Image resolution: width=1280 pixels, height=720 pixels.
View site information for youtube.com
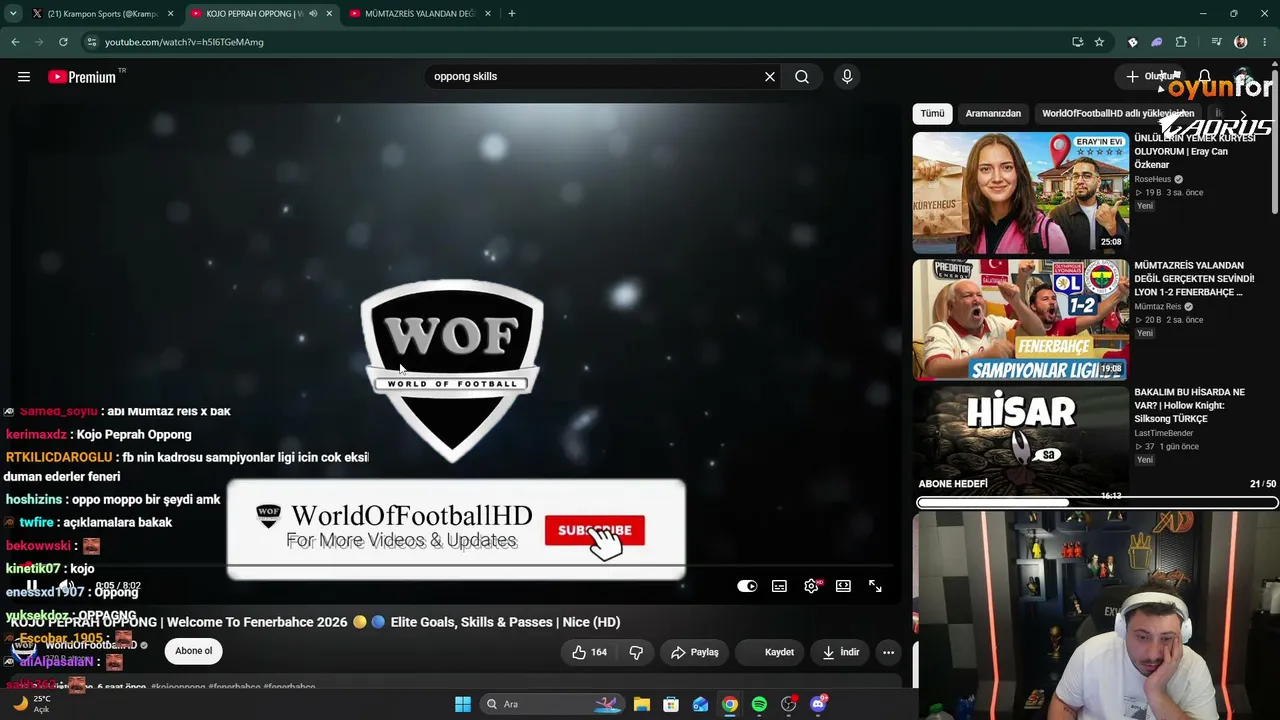91,42
